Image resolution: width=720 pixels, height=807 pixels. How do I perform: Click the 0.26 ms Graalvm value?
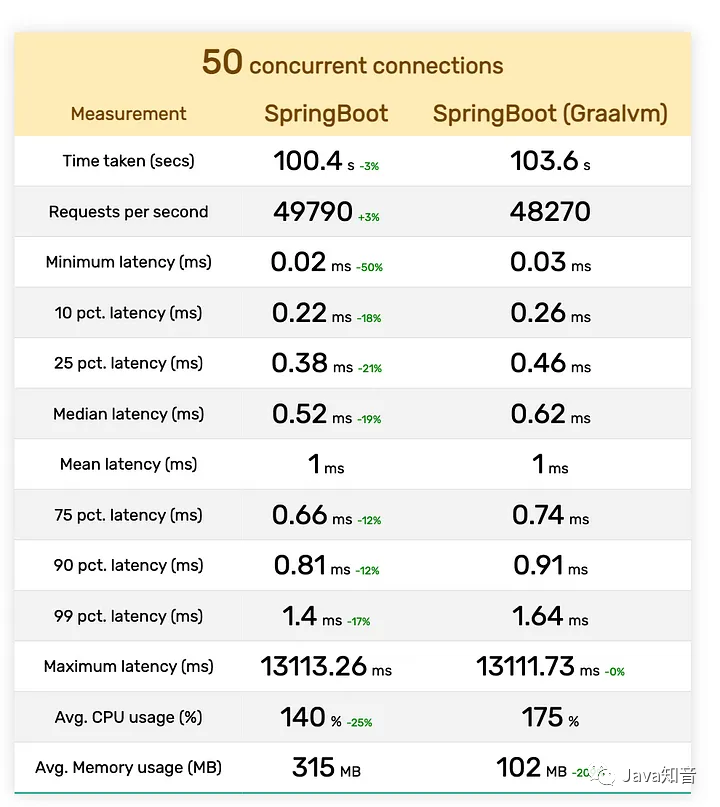point(550,313)
